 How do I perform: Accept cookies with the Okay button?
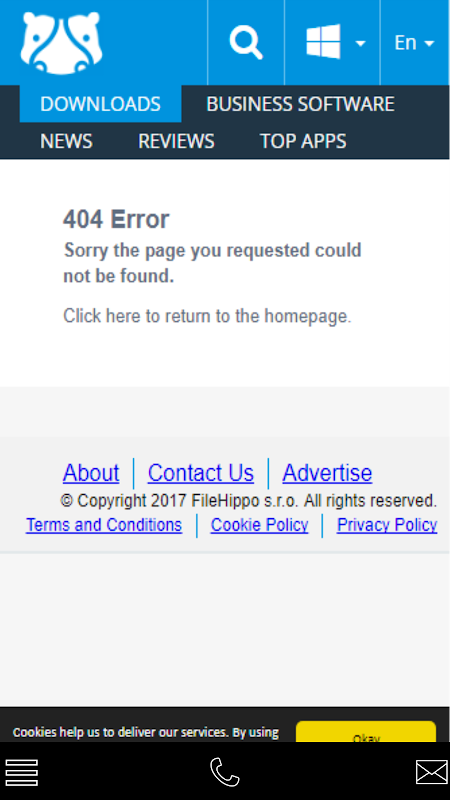pos(366,733)
